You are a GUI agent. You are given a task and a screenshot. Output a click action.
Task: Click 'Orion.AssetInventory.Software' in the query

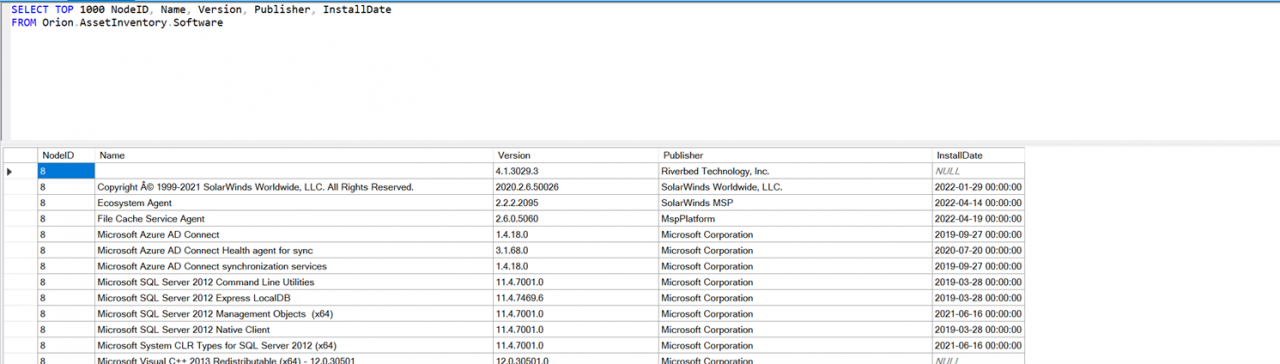coord(132,22)
